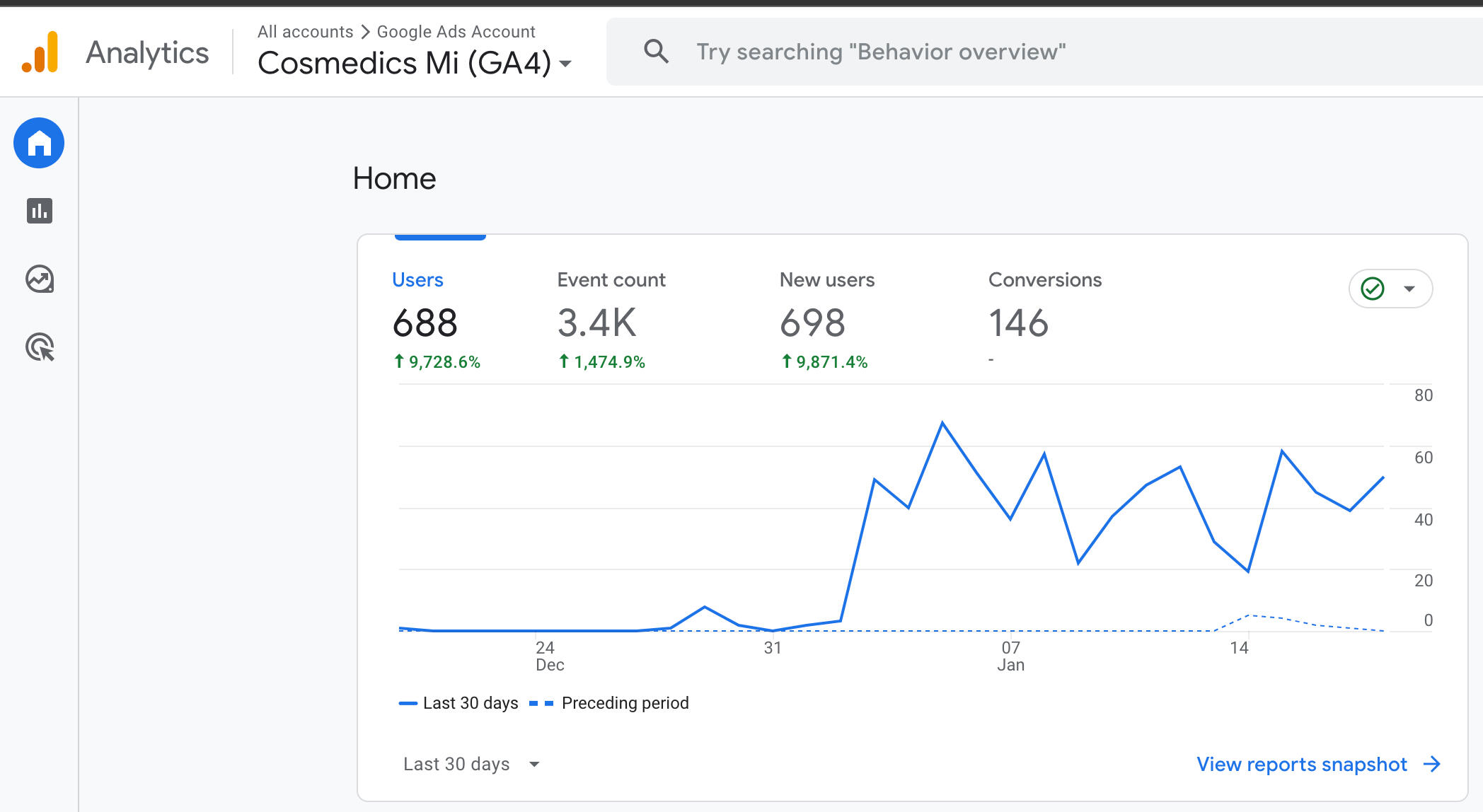Click the arrow next to View reports snapshot

coord(1432,764)
